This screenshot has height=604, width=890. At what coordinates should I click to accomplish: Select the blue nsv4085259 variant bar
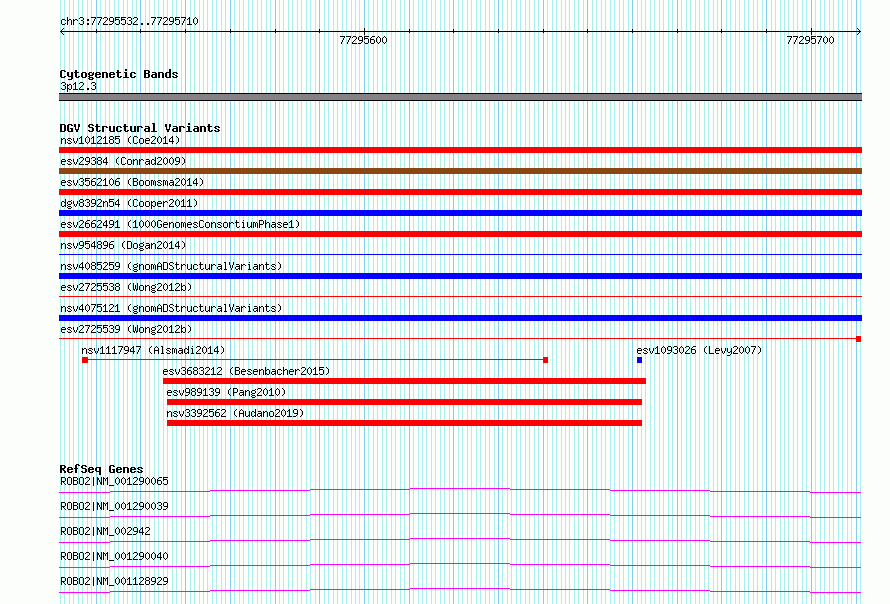(460, 276)
